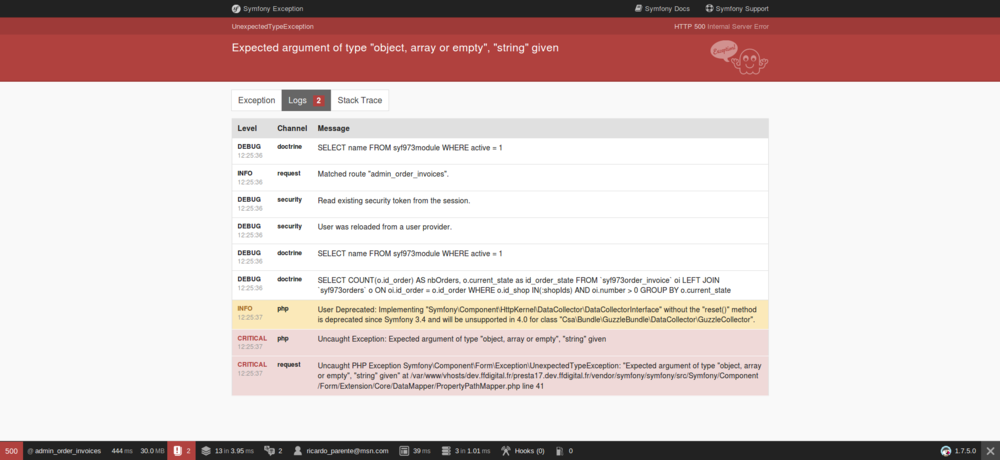Click the Symfony version icon beside 1.7.5.0
The height and width of the screenshot is (460, 1000).
click(x=946, y=450)
